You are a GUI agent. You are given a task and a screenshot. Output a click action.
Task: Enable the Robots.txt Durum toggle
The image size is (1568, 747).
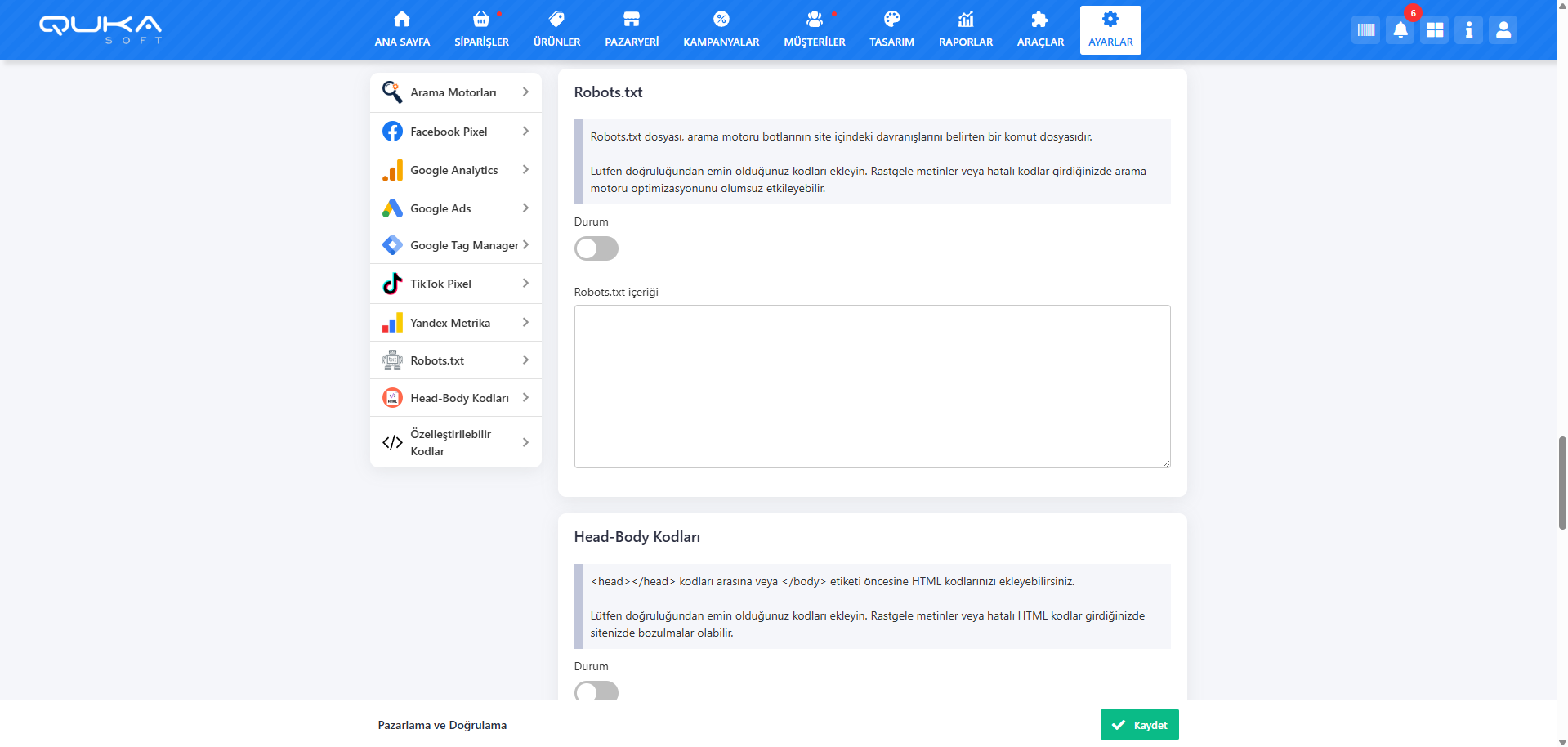[x=596, y=248]
